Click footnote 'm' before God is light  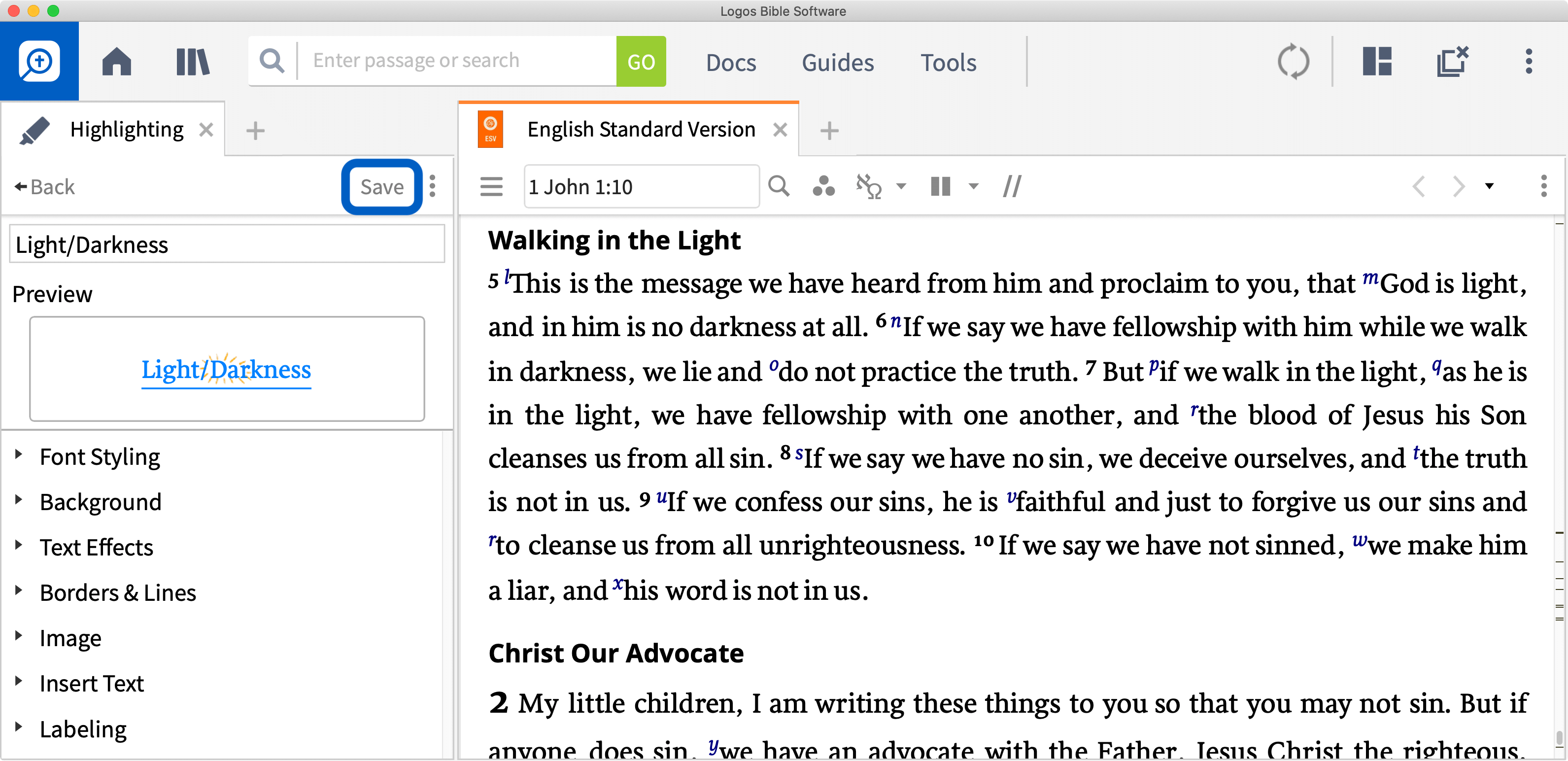1370,279
